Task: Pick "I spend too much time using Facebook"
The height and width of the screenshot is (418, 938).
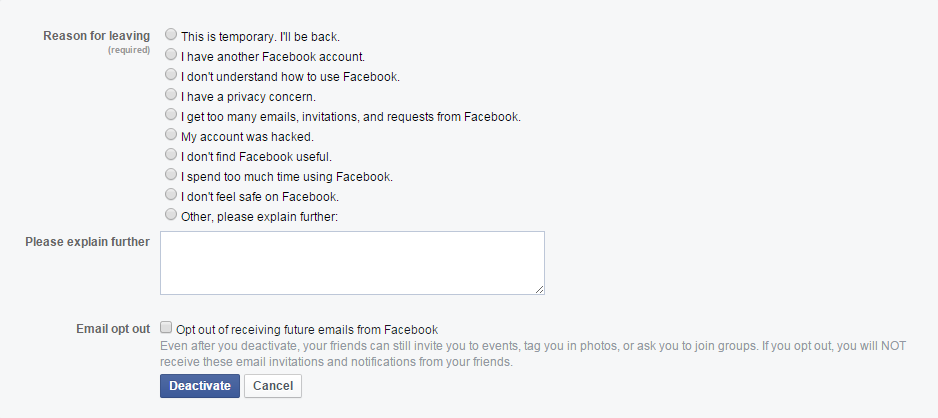Action: [171, 175]
